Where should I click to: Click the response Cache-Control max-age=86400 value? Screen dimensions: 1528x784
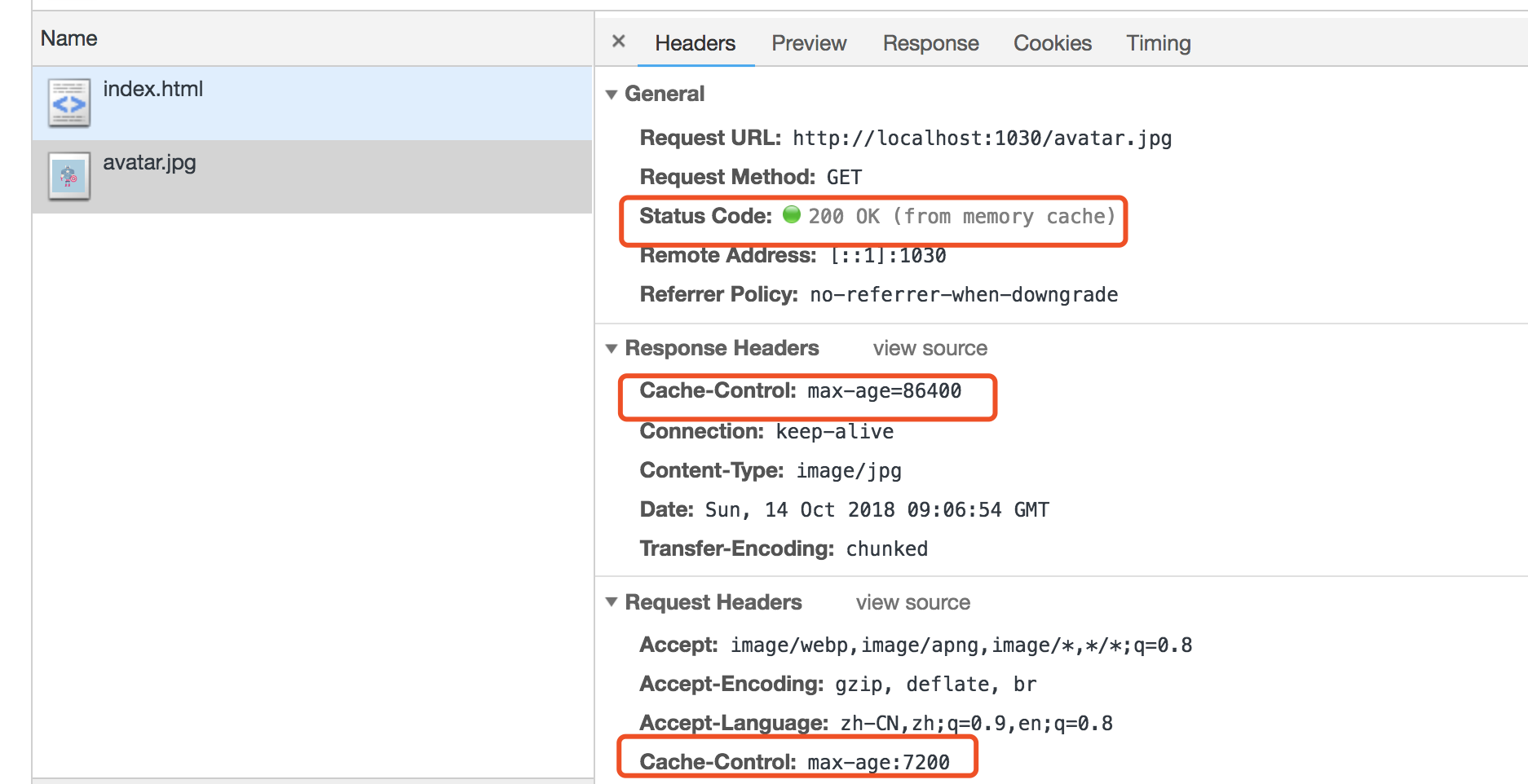884,392
